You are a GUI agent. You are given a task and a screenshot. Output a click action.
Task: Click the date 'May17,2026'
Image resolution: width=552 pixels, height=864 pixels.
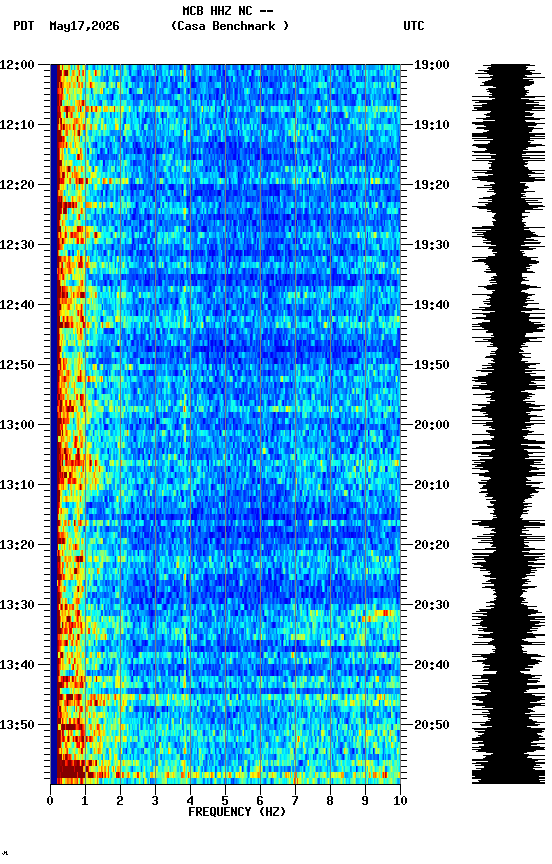pyautogui.click(x=84, y=26)
